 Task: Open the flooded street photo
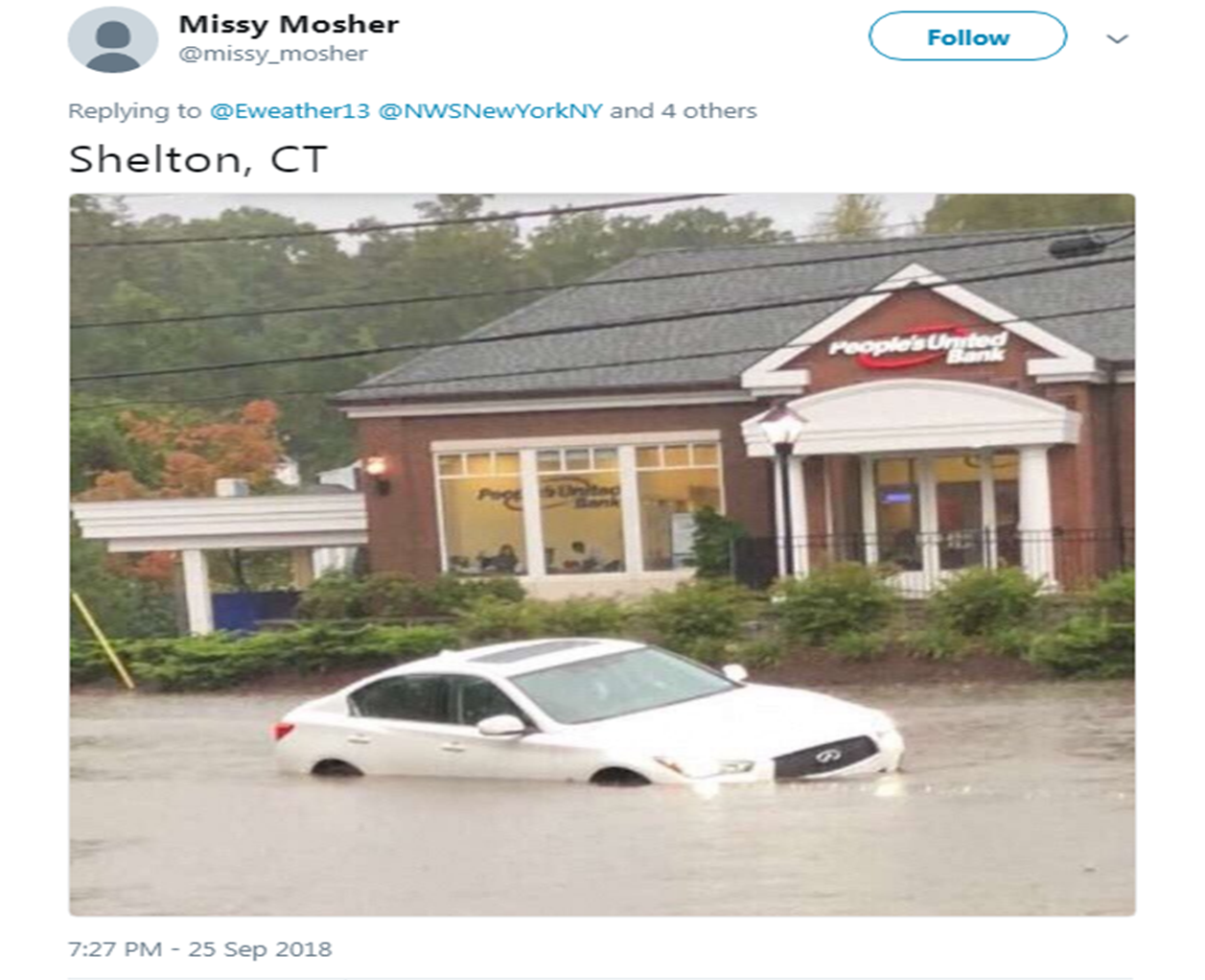pos(602,554)
